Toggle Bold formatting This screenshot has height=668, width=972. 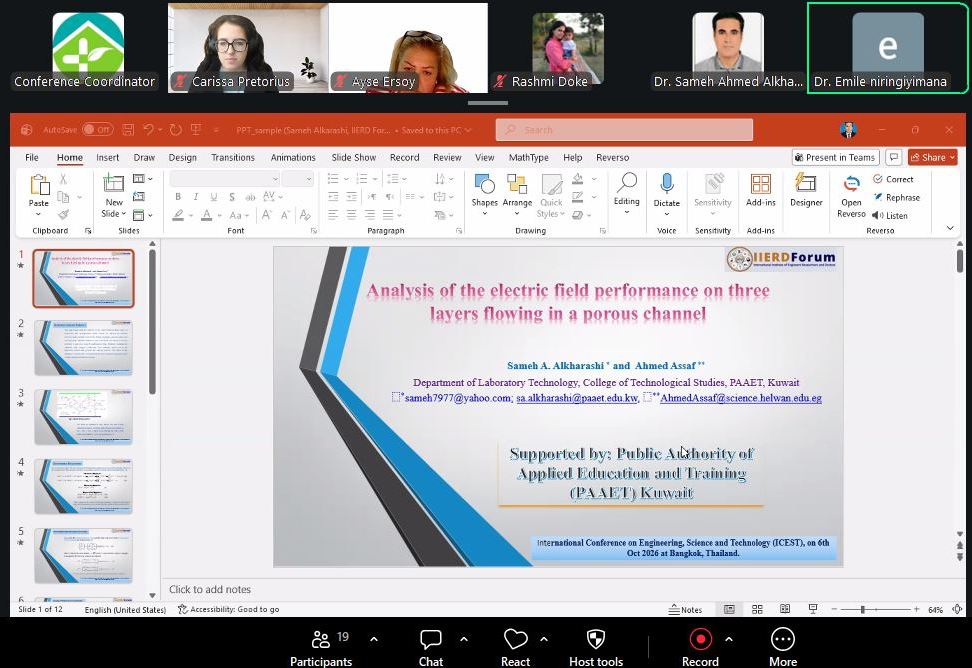click(x=178, y=197)
